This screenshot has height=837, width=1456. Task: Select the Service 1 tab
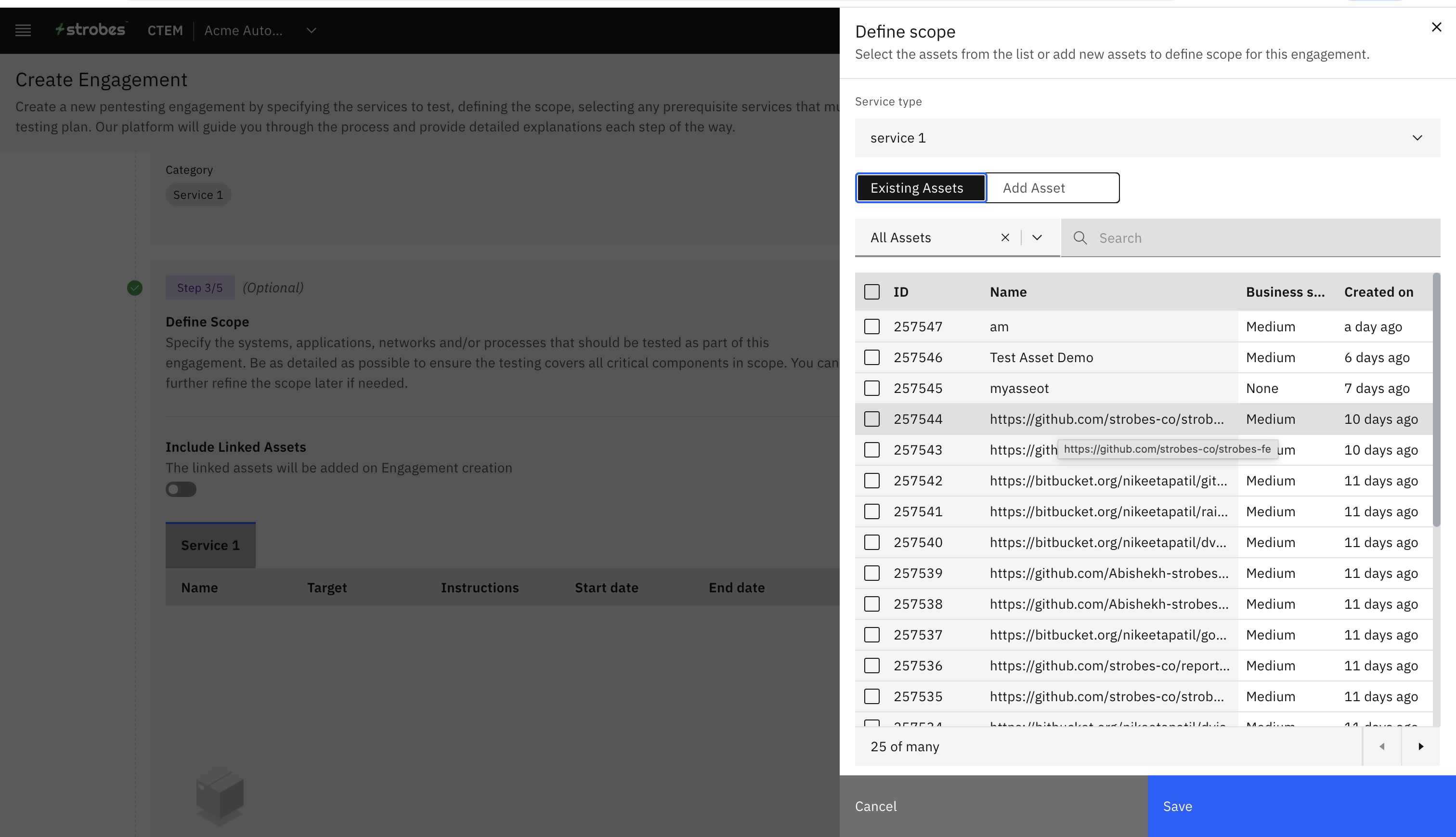click(x=210, y=545)
